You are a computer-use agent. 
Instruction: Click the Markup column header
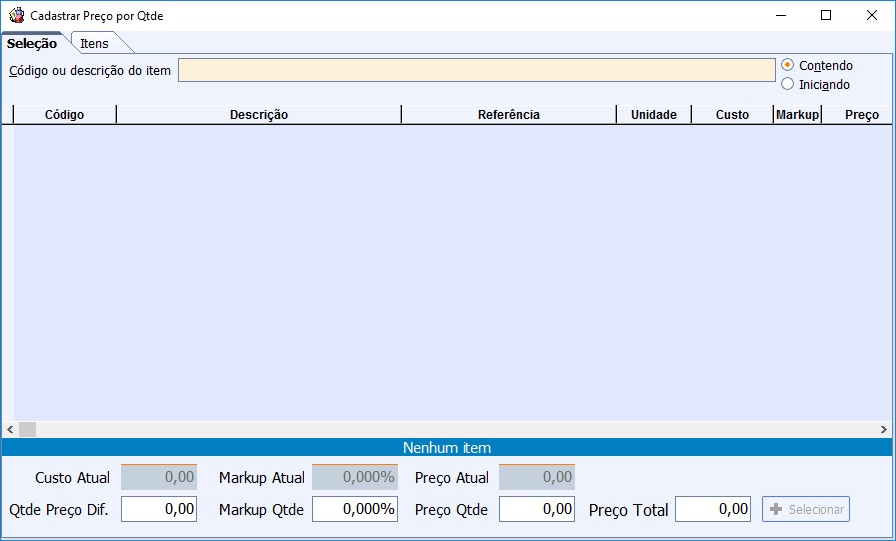(x=797, y=115)
